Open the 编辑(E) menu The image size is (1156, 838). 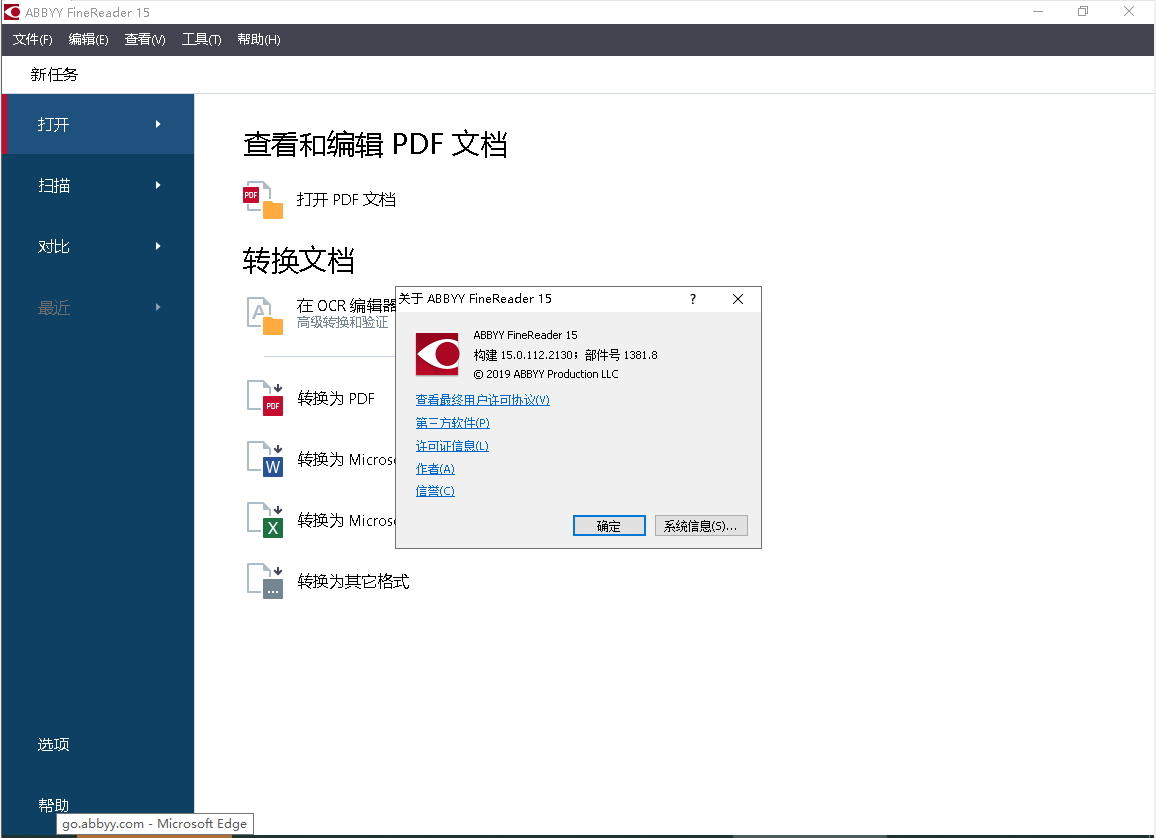(x=88, y=40)
